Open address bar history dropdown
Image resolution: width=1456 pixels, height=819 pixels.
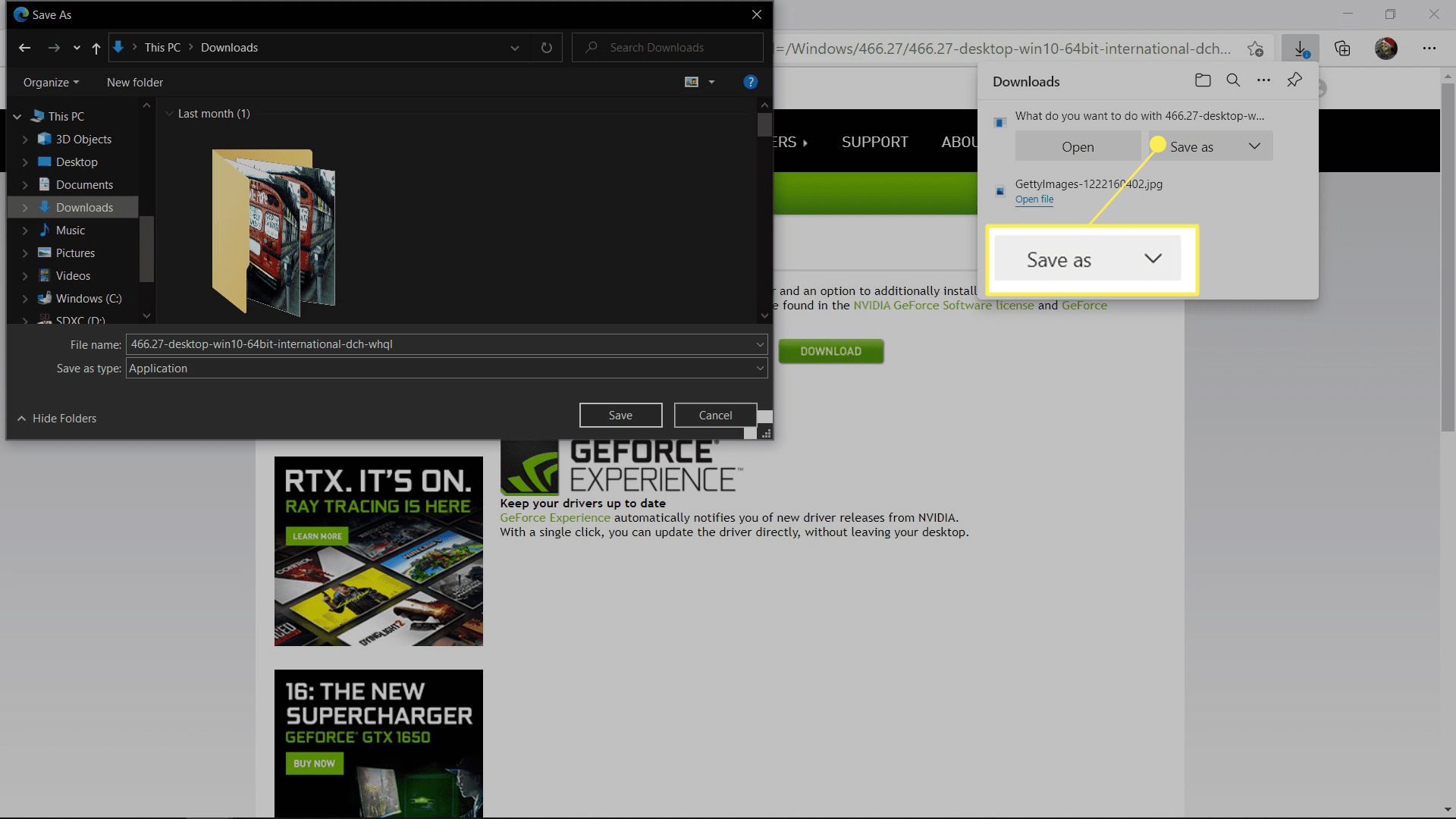pos(515,48)
